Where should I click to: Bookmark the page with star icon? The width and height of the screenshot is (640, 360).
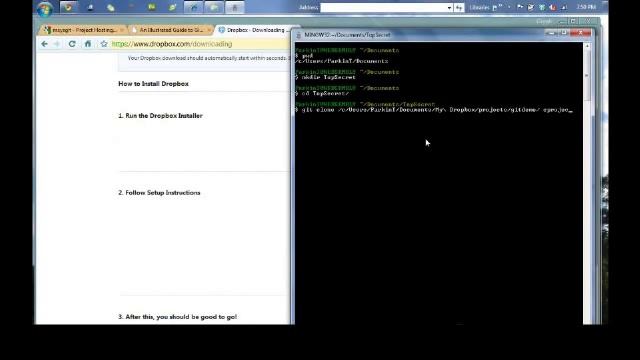click(104, 44)
